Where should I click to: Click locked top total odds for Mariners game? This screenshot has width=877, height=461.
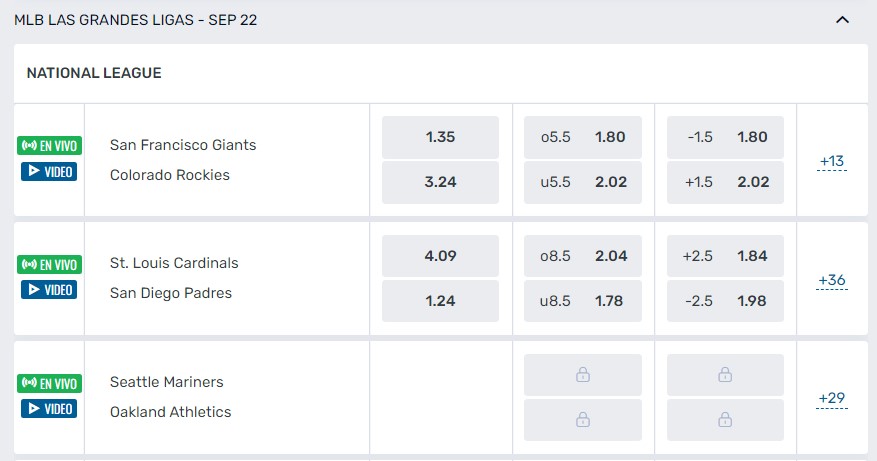(583, 375)
